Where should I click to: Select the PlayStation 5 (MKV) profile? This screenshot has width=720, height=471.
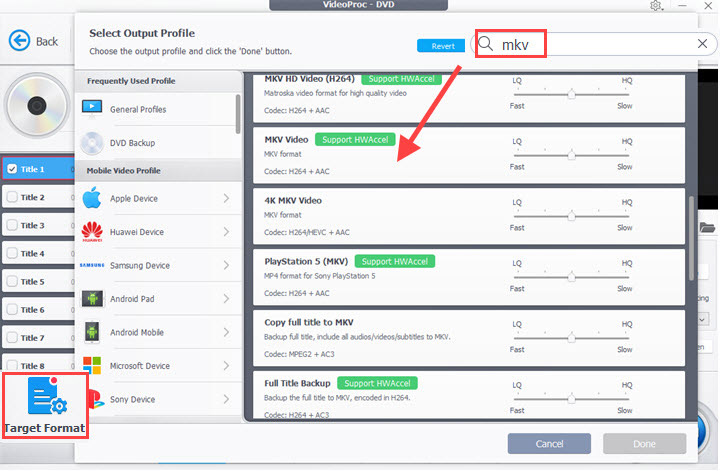[469, 277]
